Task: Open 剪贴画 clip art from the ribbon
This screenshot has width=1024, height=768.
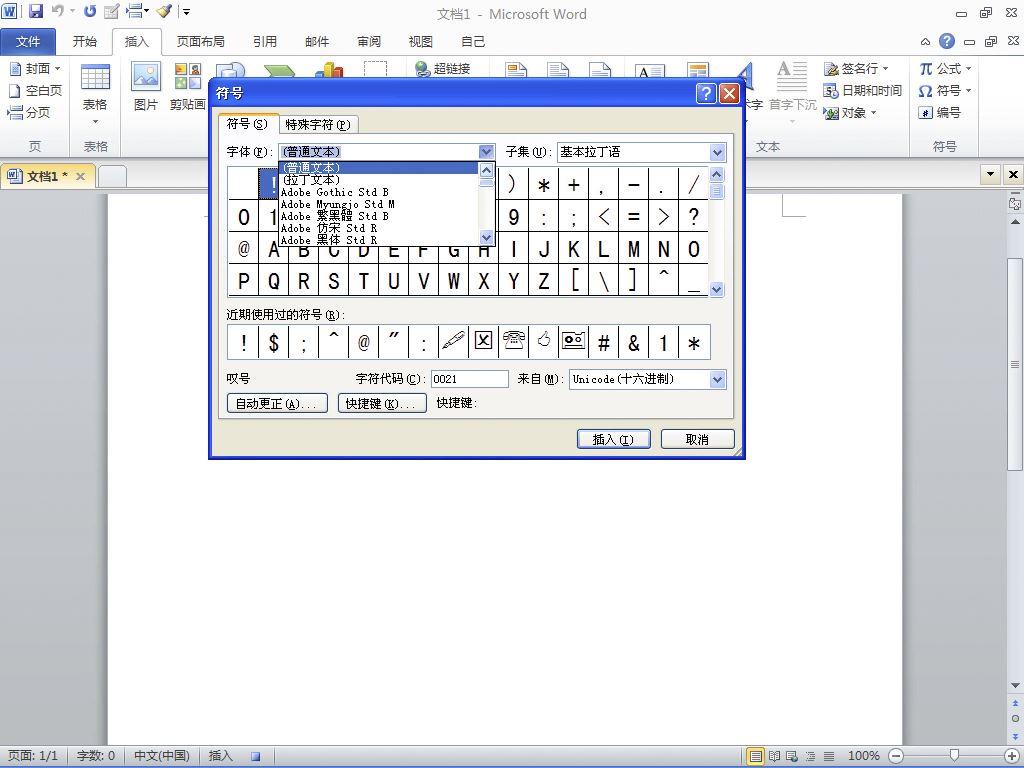Action: click(x=187, y=86)
